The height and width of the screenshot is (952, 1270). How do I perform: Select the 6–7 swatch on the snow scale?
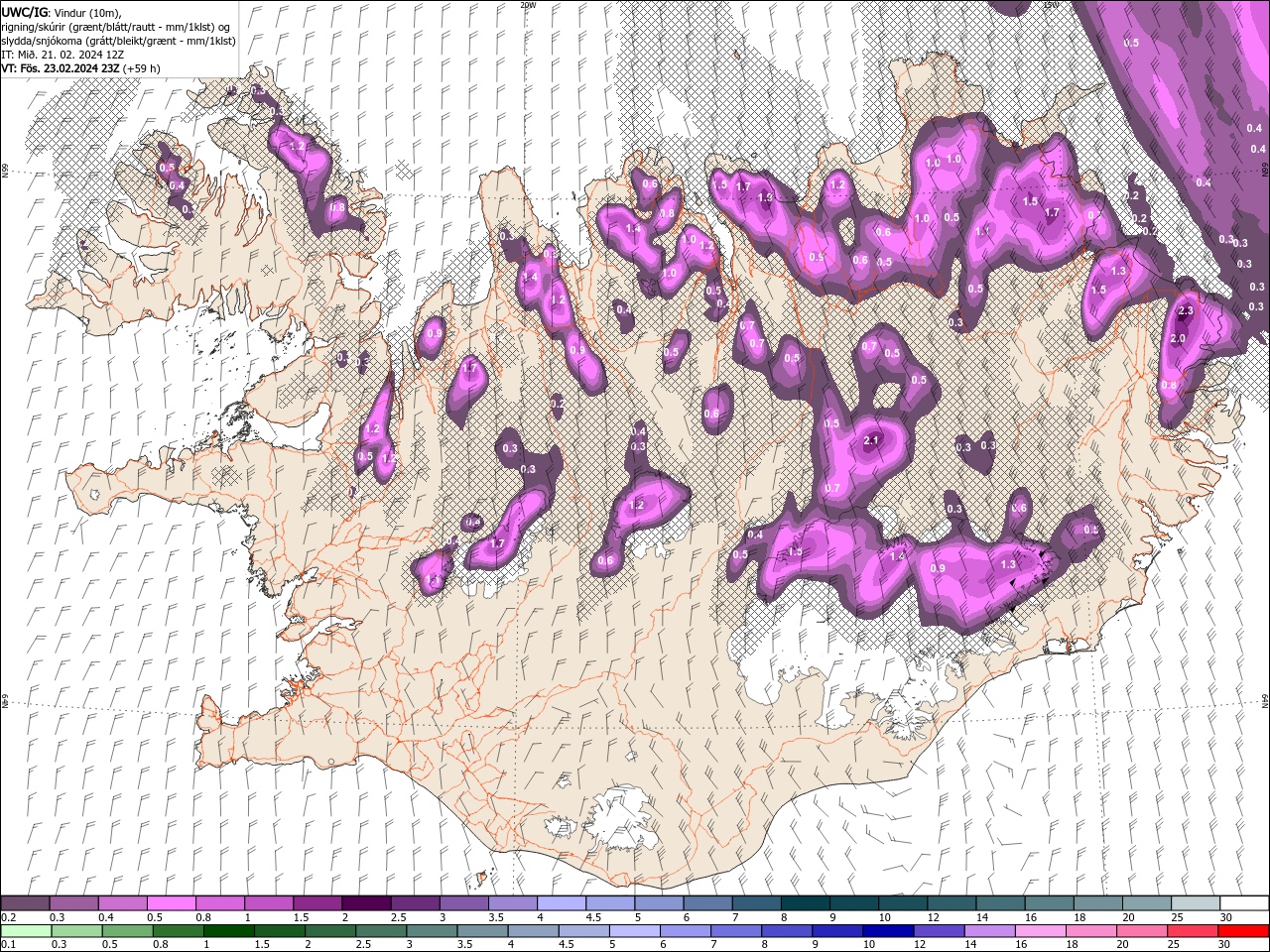pyautogui.click(x=707, y=903)
